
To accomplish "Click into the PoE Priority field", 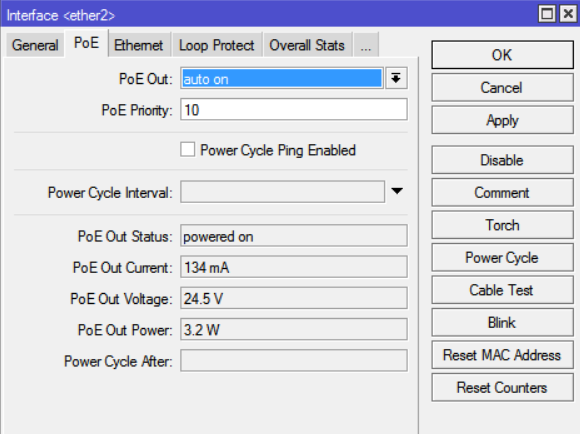I will (294, 110).
